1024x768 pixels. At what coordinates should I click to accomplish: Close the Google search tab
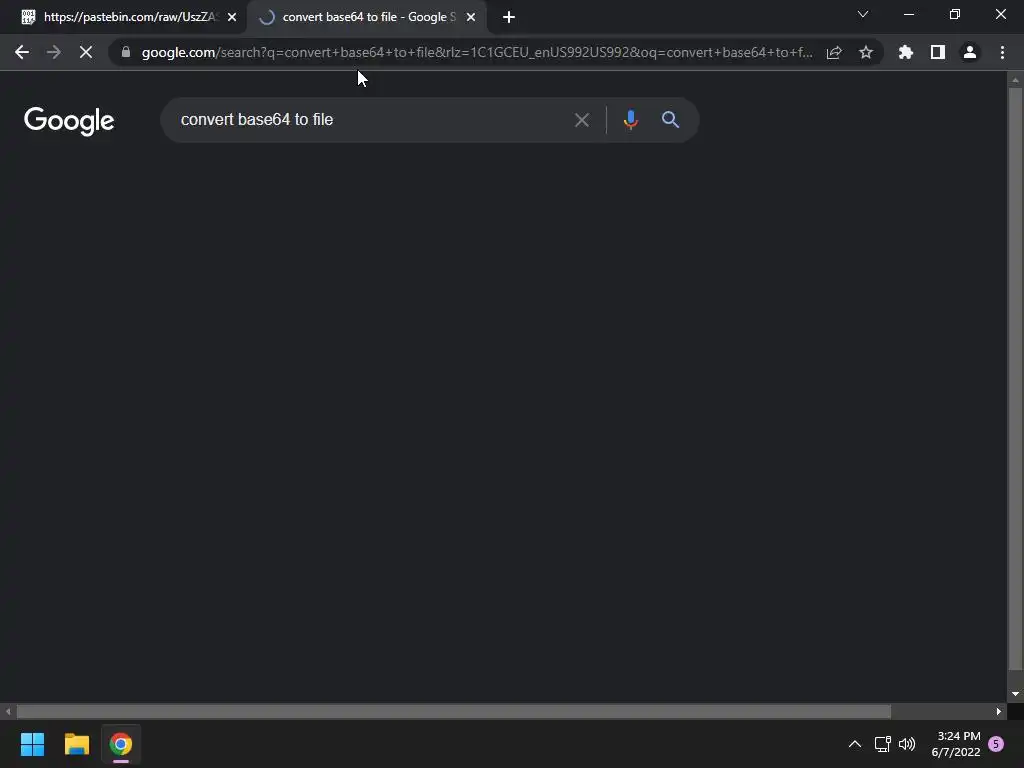471,17
